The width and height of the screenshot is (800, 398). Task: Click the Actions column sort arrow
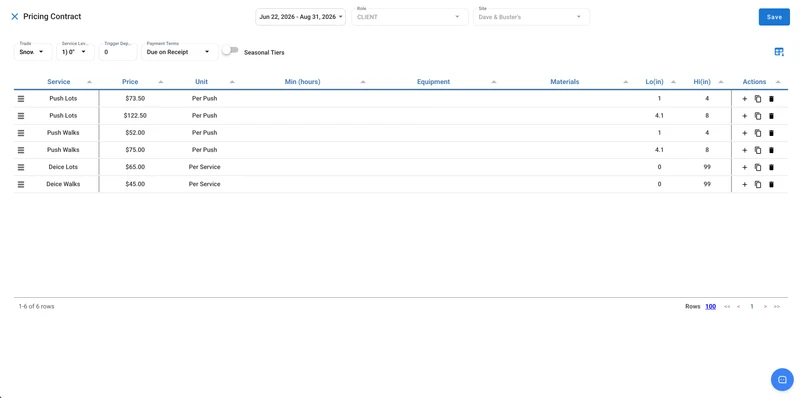tap(778, 82)
